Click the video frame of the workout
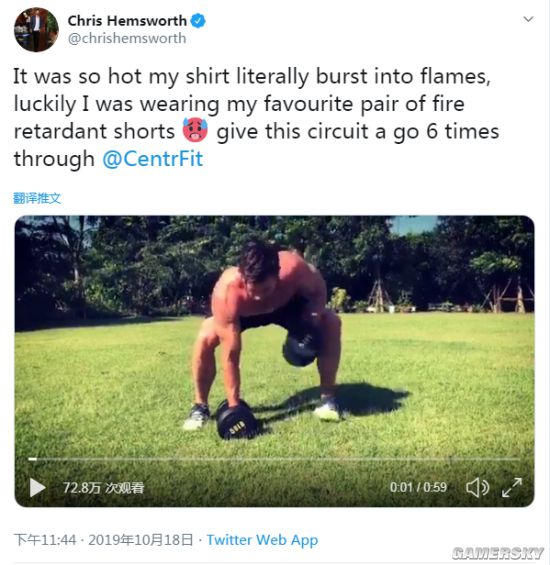The image size is (550, 565). click(x=274, y=335)
